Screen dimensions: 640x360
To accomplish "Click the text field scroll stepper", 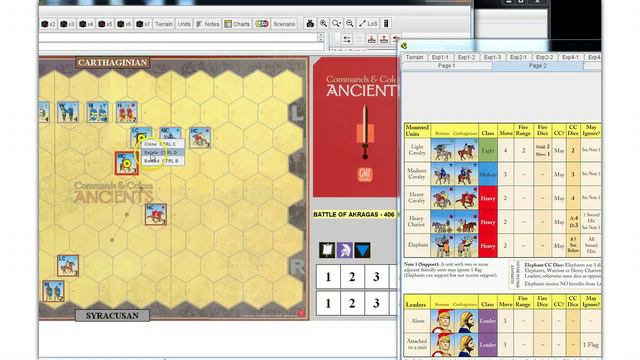I will (321, 37).
